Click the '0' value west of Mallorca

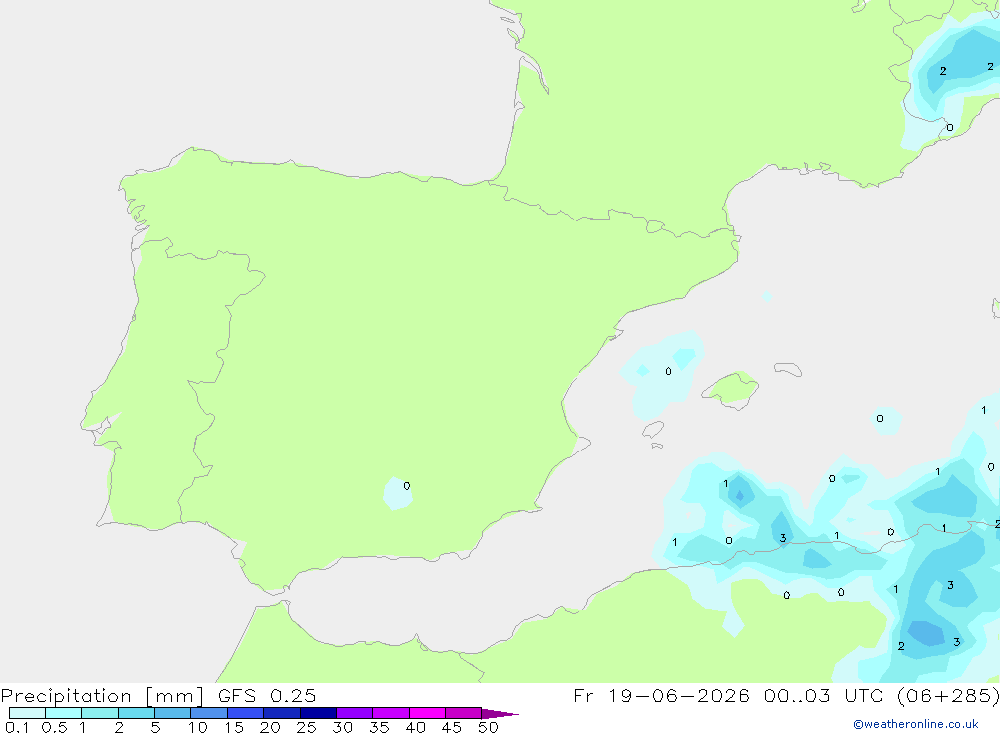coord(668,371)
